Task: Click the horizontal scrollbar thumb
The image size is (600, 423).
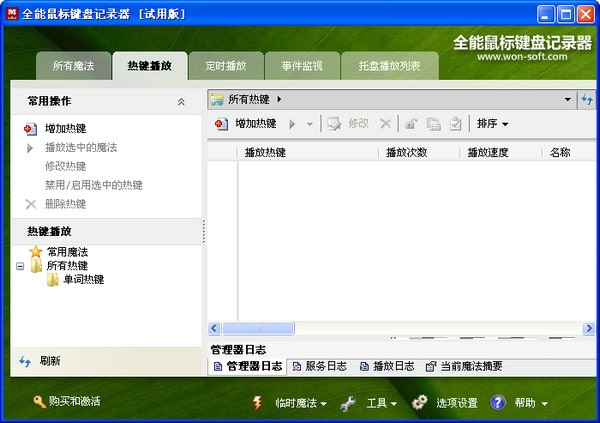Action: 258,328
